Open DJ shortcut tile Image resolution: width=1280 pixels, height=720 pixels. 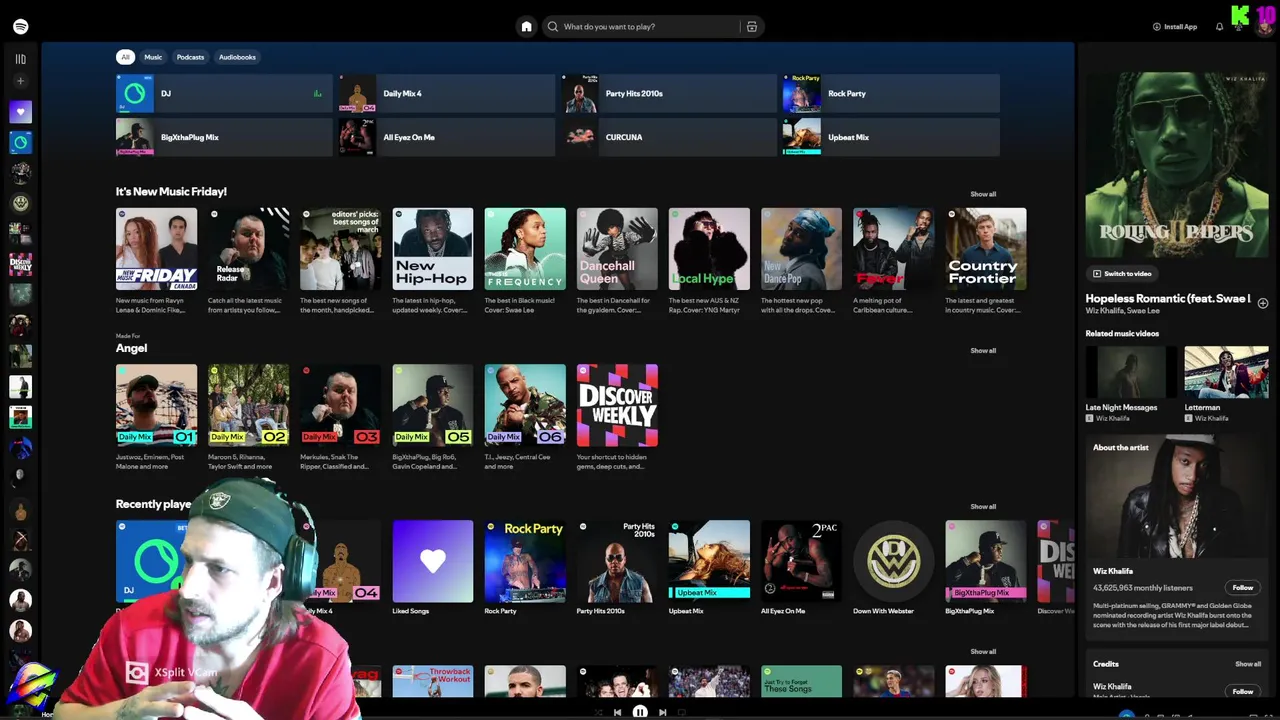tap(224, 93)
